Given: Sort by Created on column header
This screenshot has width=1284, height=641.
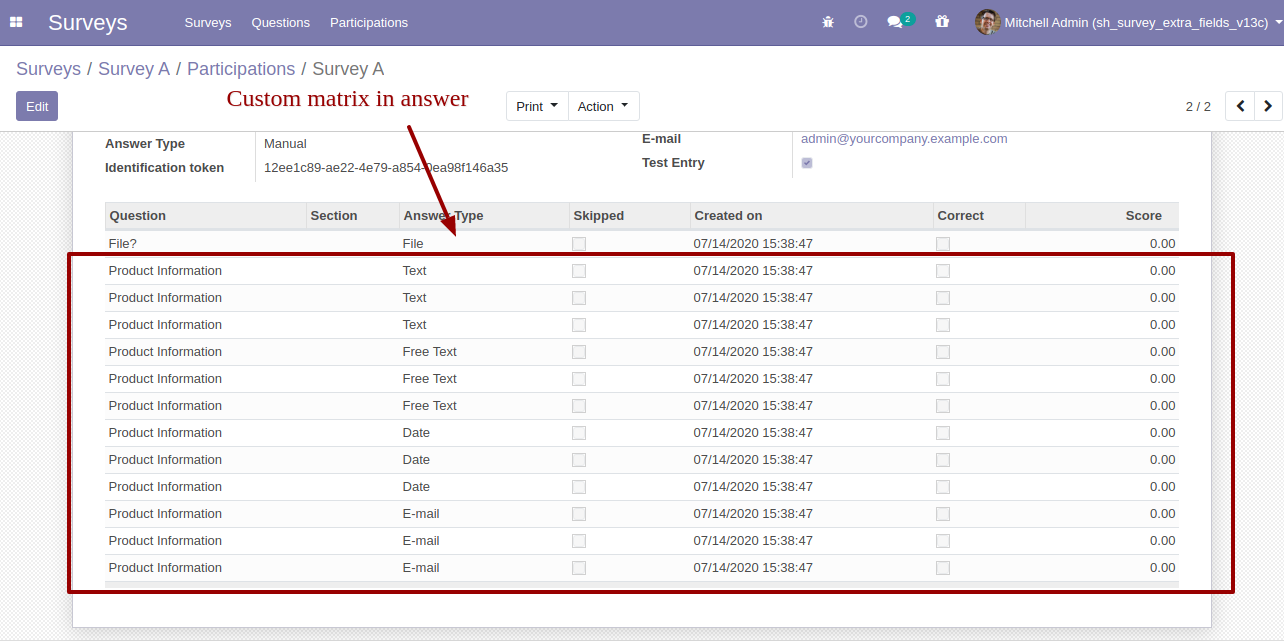Looking at the screenshot, I should coord(728,216).
